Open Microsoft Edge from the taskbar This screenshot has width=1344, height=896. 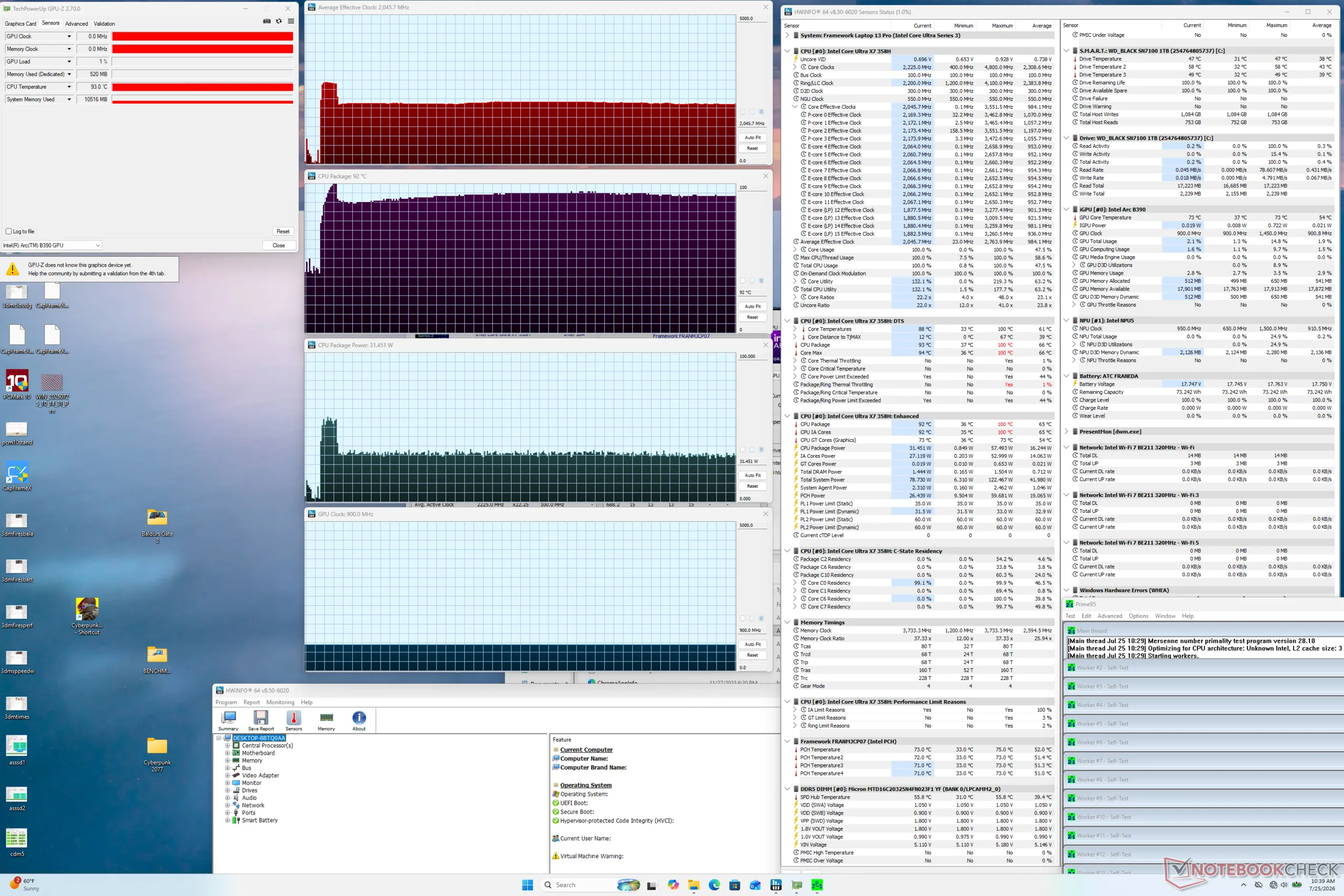tap(715, 884)
